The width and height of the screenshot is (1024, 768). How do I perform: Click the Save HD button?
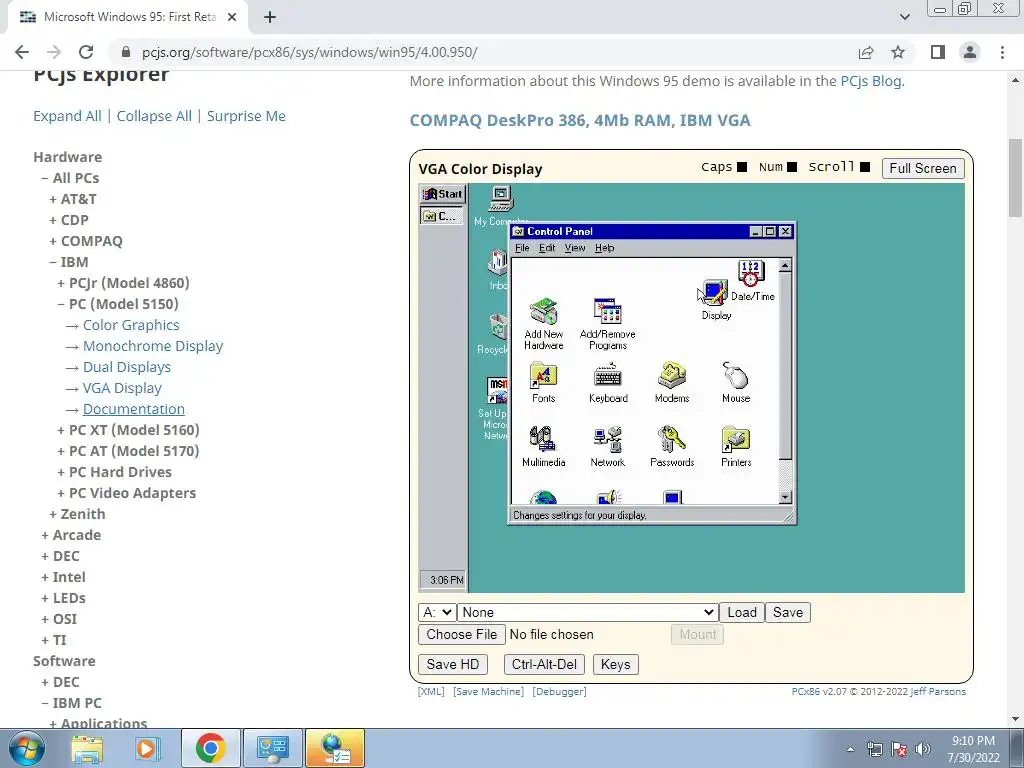(x=453, y=664)
